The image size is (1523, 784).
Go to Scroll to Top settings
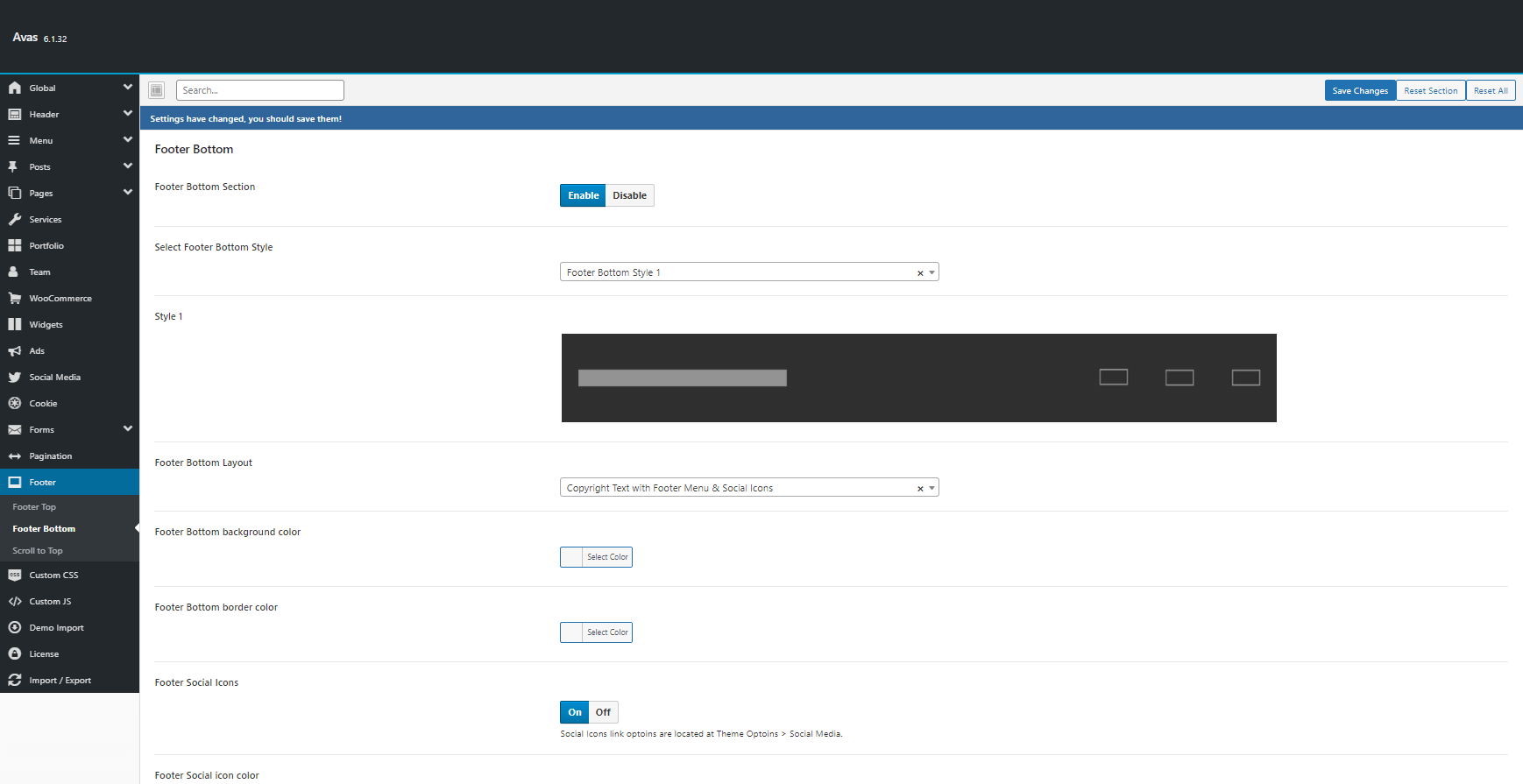tap(38, 551)
